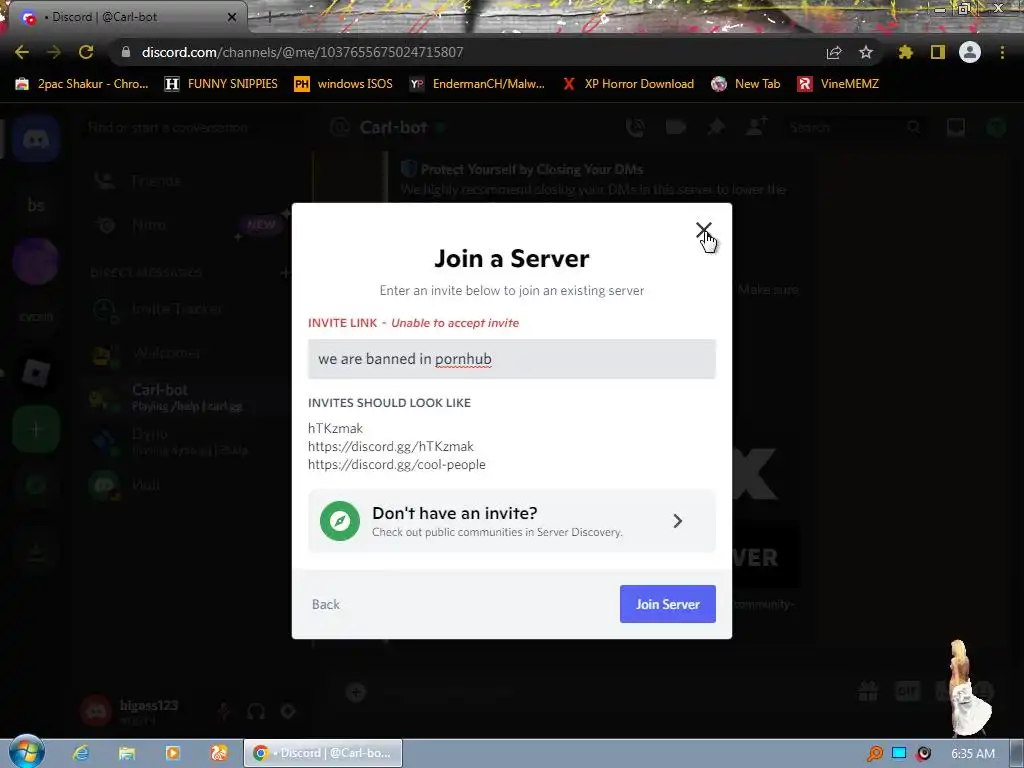Open the Extensions puzzle icon
1024x768 pixels.
click(x=905, y=52)
